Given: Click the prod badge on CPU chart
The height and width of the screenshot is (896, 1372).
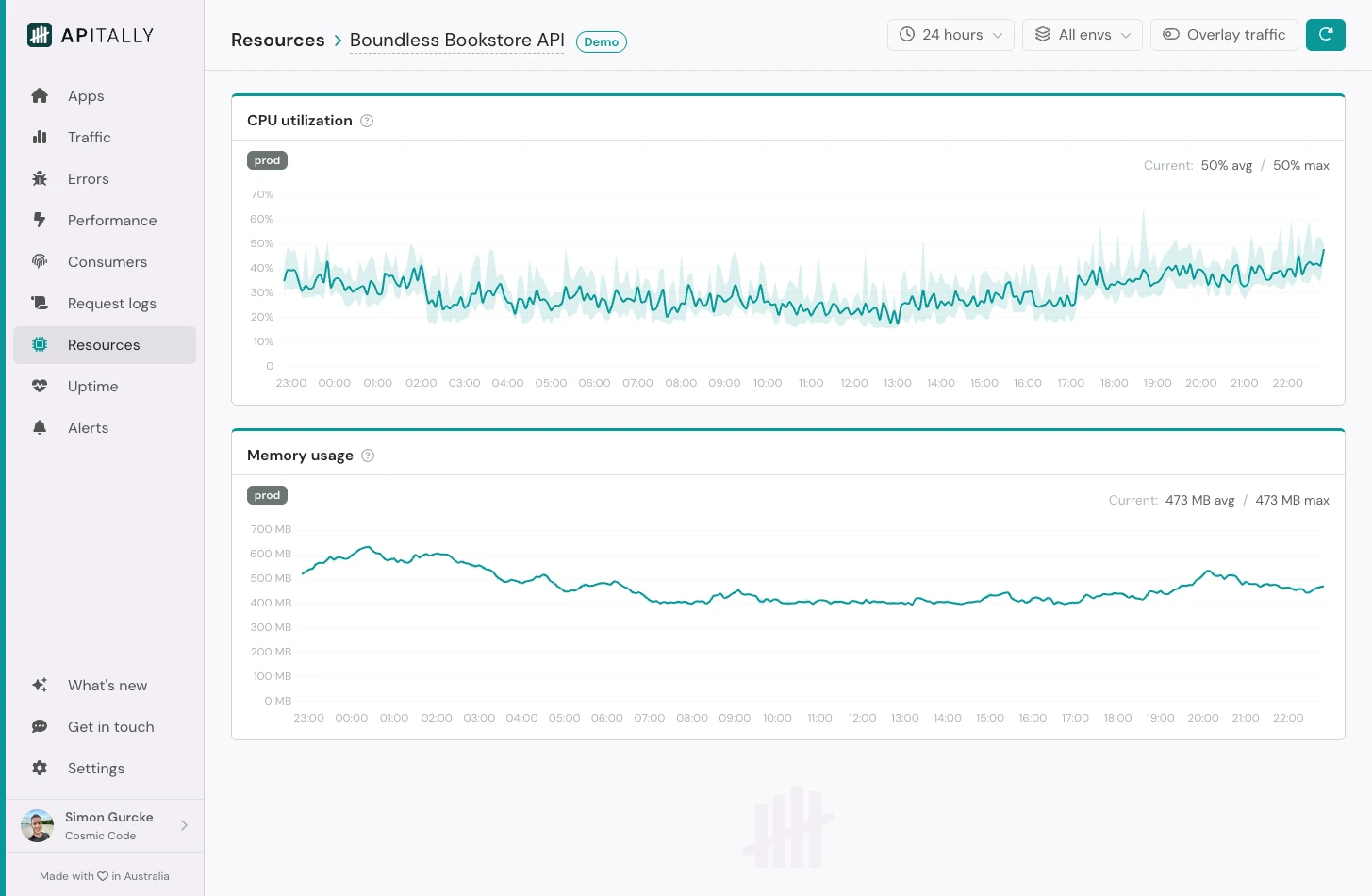Looking at the screenshot, I should [x=267, y=160].
